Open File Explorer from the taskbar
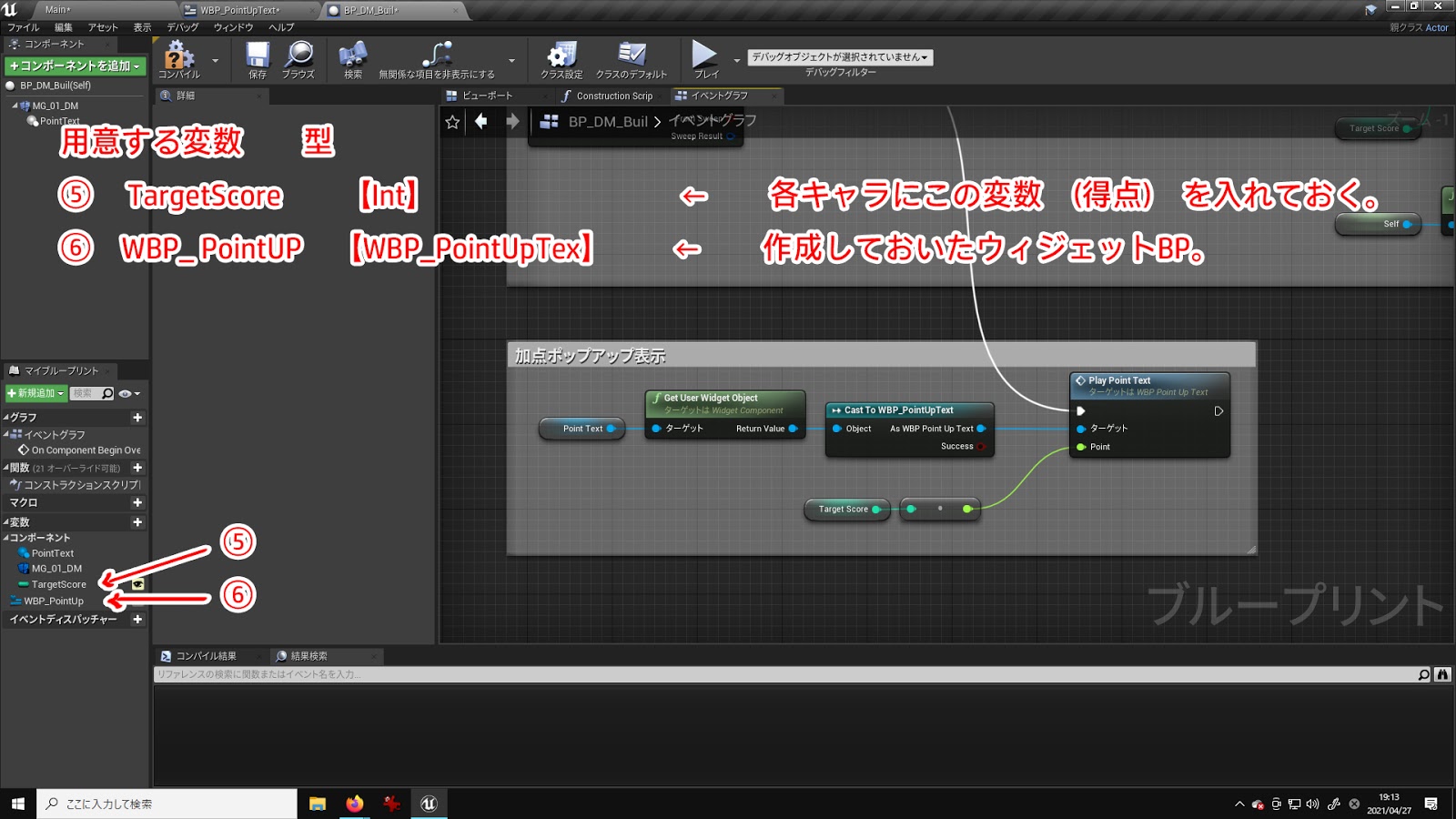This screenshot has width=1456, height=819. pyautogui.click(x=318, y=804)
